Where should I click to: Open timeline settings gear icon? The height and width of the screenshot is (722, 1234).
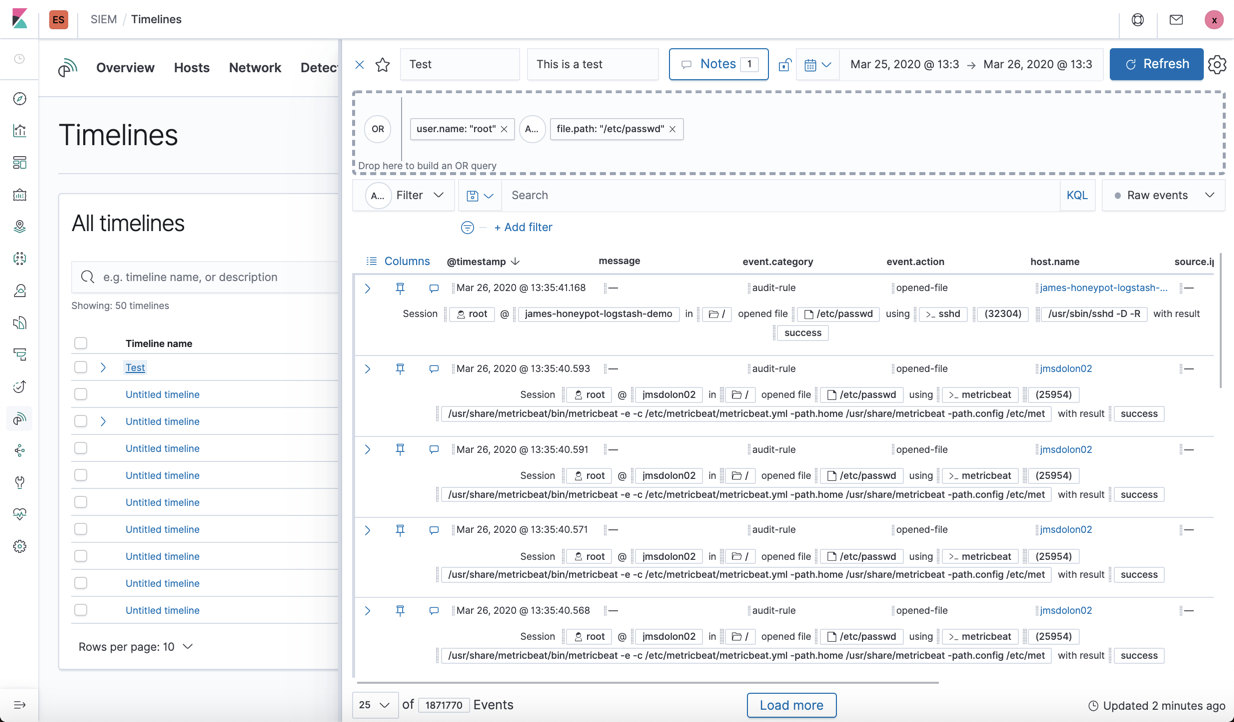pyautogui.click(x=1217, y=65)
